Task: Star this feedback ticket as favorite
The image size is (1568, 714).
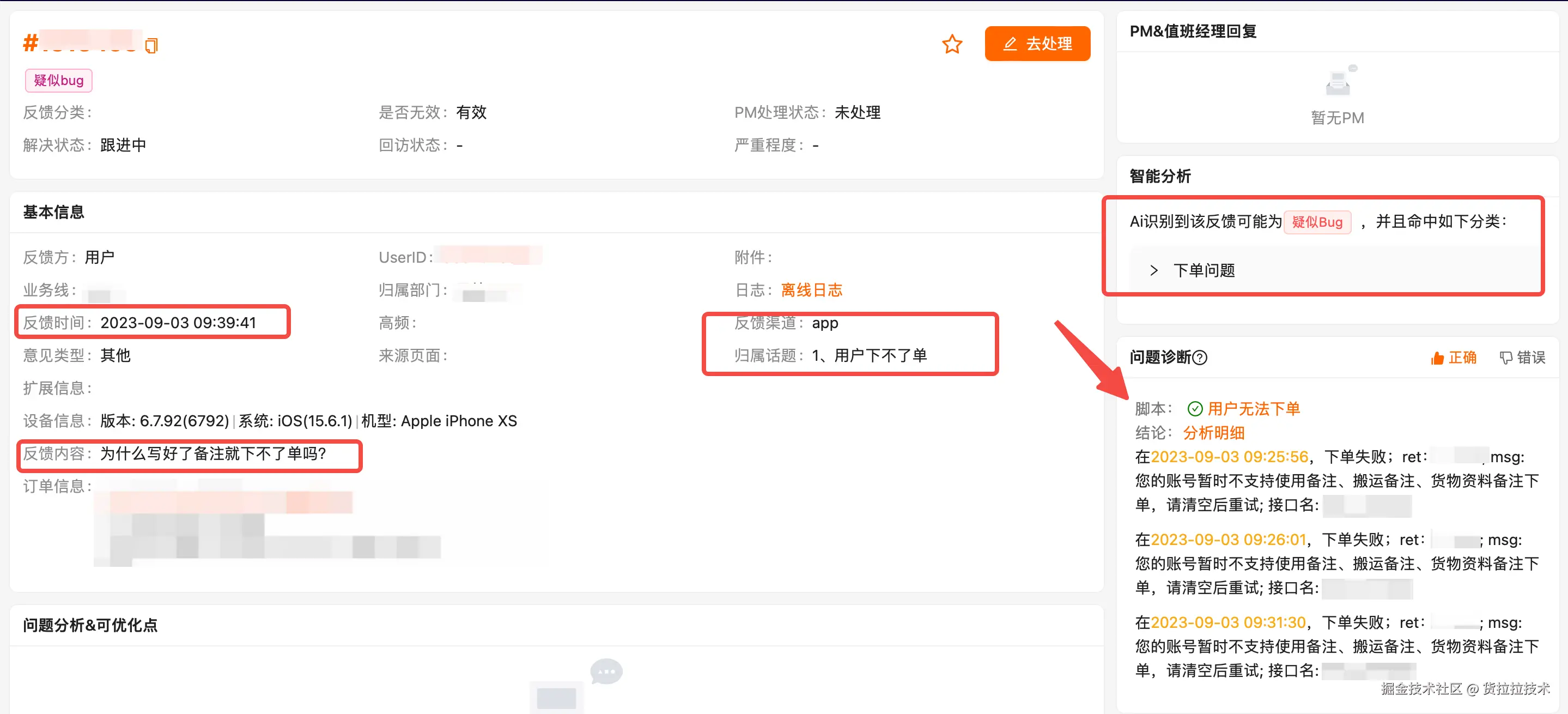Action: coord(951,44)
